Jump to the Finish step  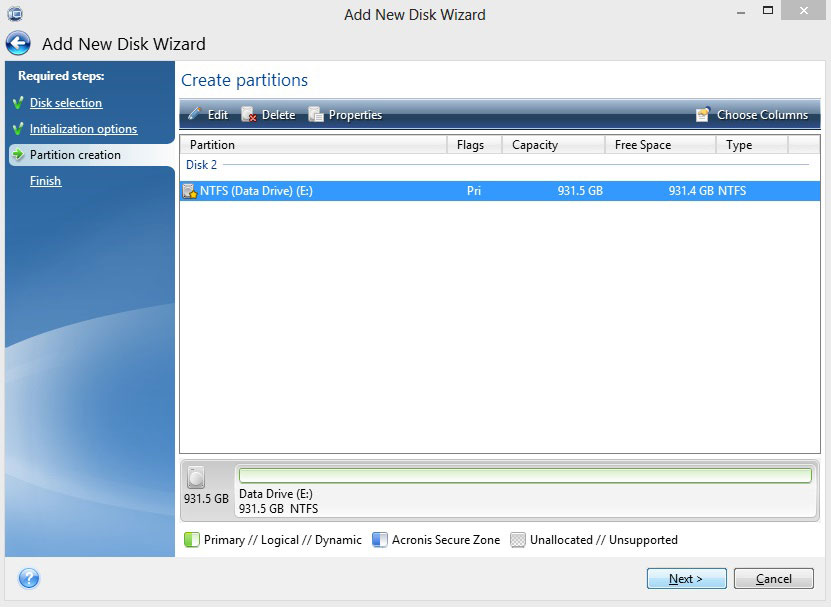pos(45,181)
